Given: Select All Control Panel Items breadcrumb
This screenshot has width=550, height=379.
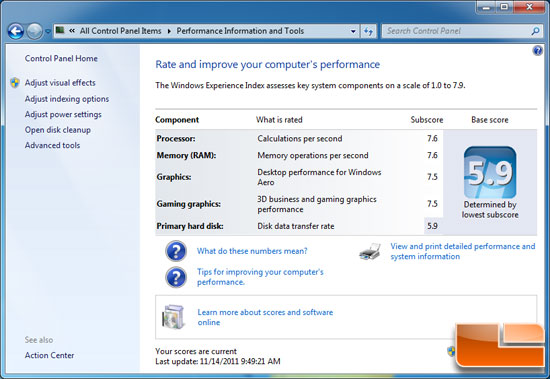Looking at the screenshot, I should 120,31.
